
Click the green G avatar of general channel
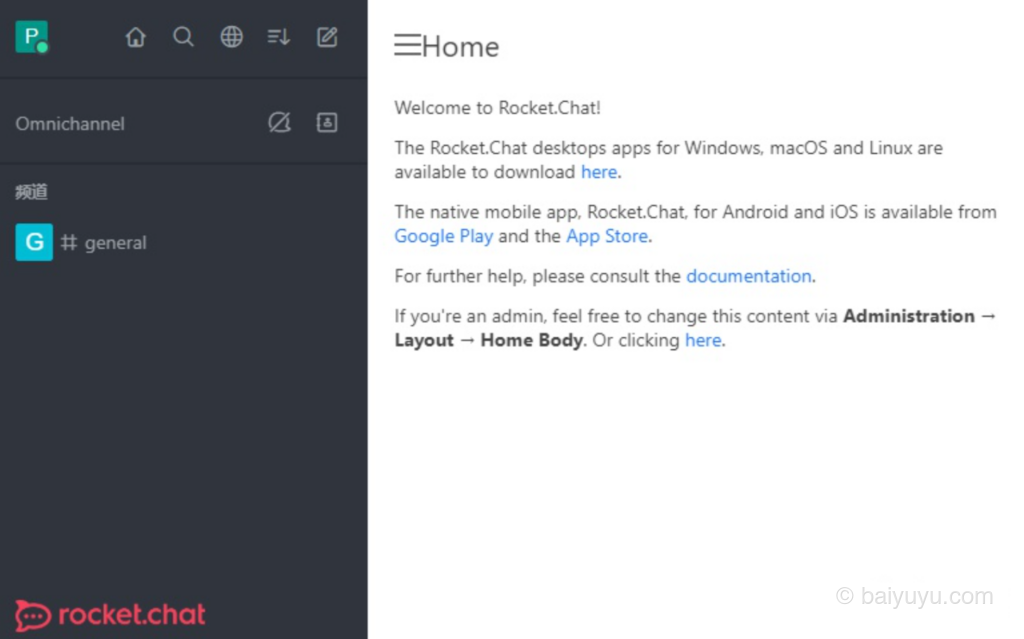pyautogui.click(x=33, y=242)
